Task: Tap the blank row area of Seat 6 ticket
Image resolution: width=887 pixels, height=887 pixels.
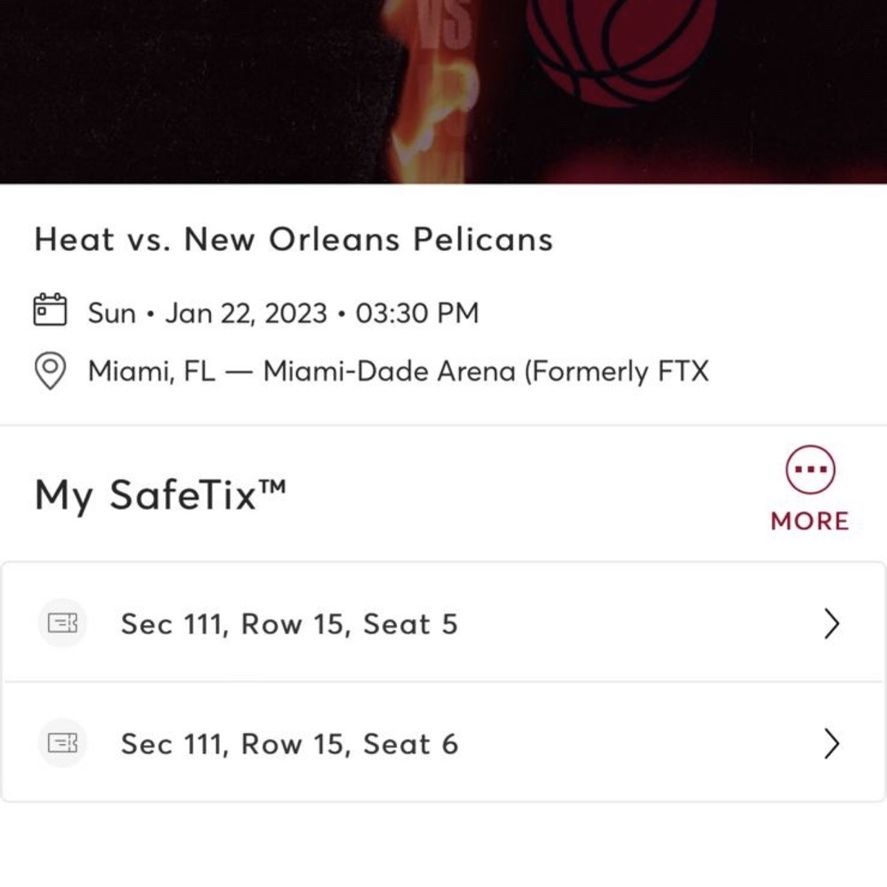Action: (639, 743)
